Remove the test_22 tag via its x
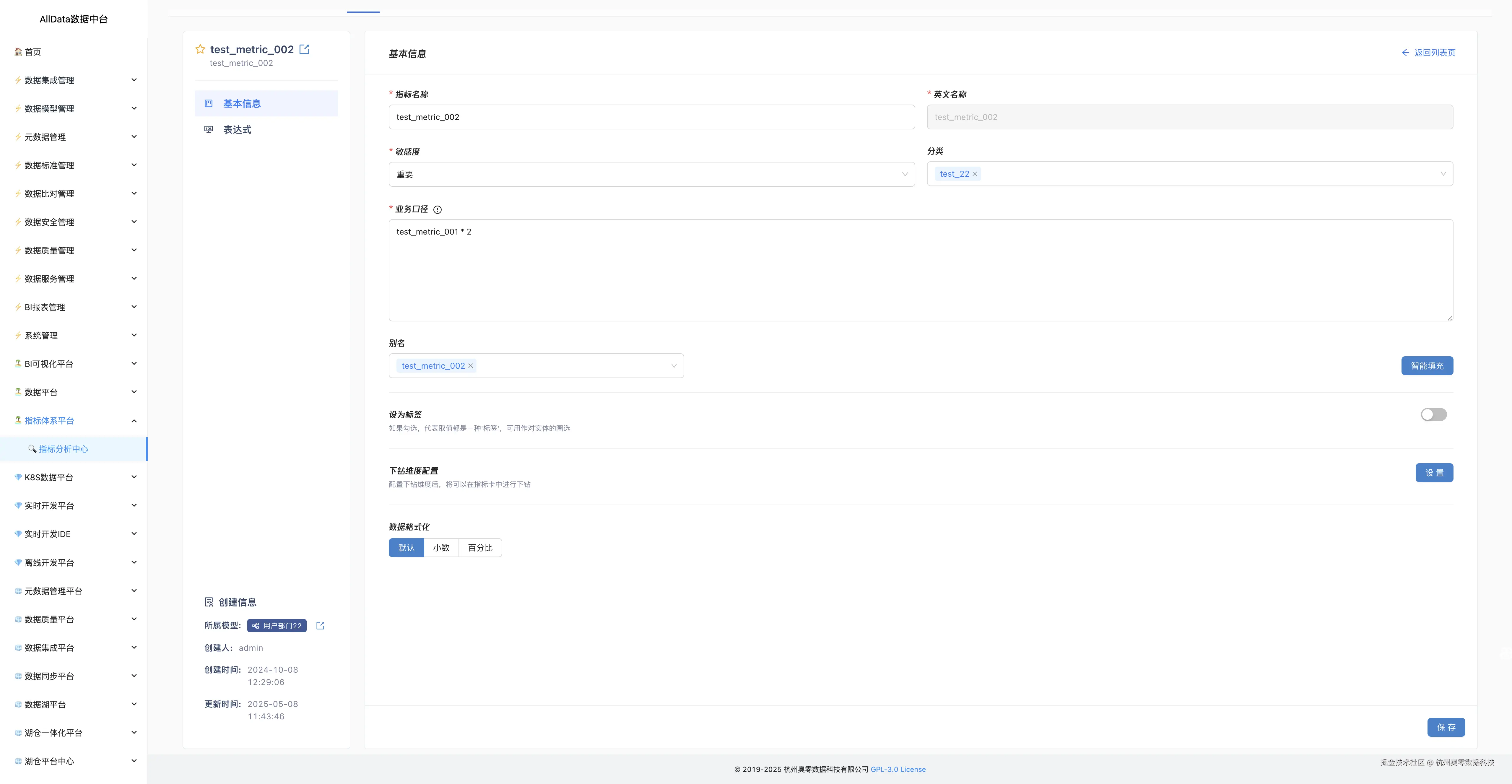This screenshot has width=1512, height=784. (x=975, y=174)
